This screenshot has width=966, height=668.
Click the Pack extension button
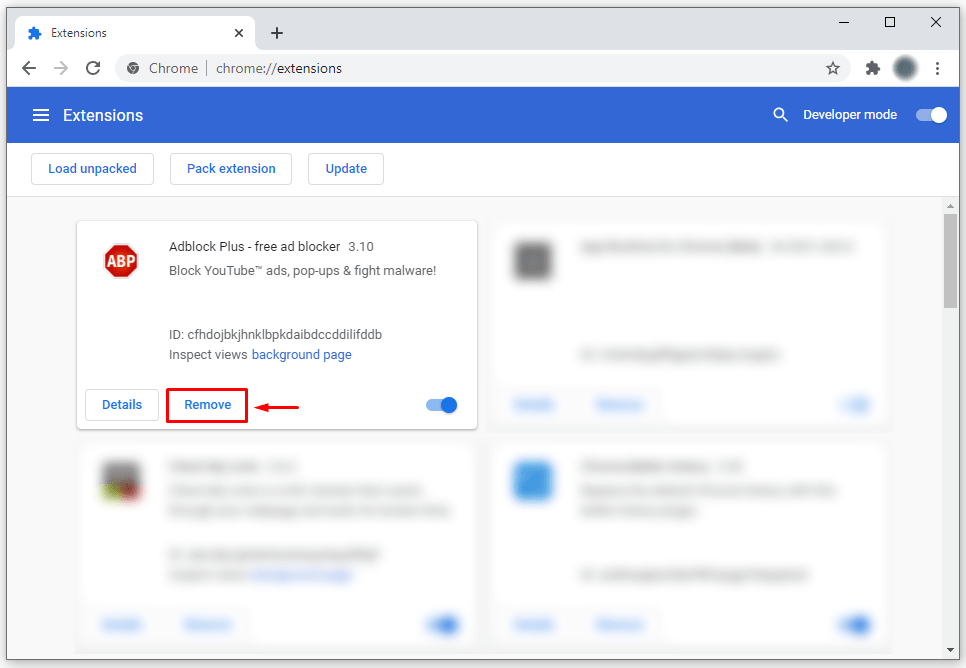(230, 168)
